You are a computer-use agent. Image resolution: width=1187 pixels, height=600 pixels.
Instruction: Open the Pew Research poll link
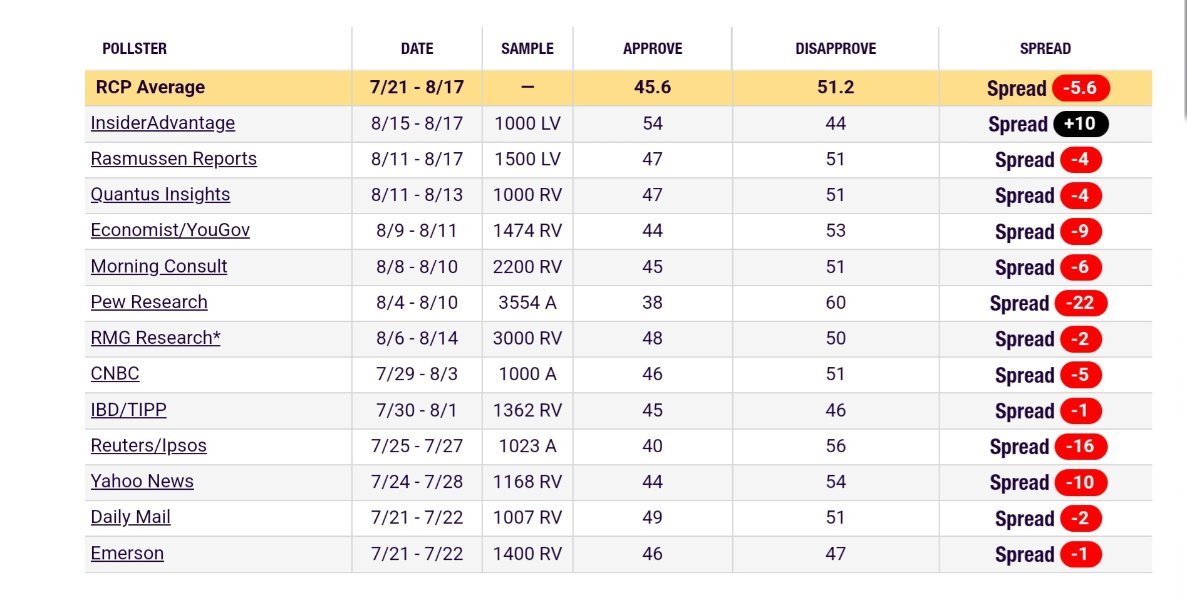tap(149, 302)
